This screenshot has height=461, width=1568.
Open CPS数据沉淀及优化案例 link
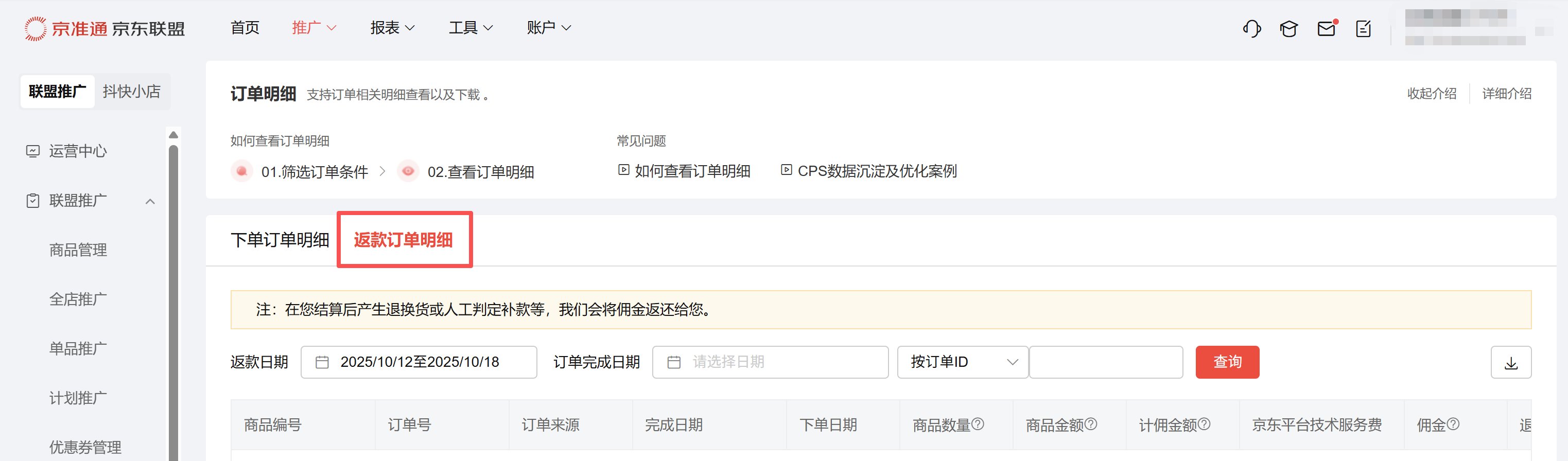(877, 171)
